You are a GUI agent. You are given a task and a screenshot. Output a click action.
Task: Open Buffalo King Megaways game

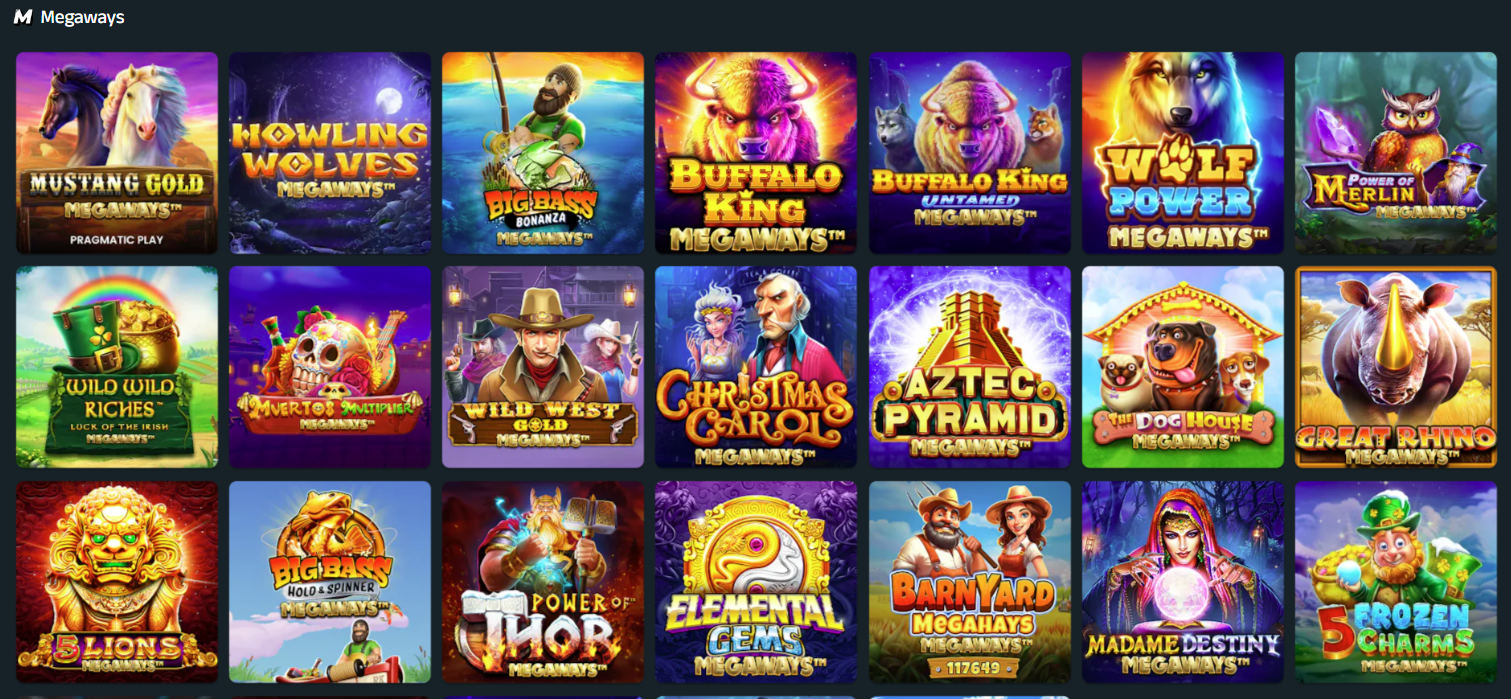[756, 153]
